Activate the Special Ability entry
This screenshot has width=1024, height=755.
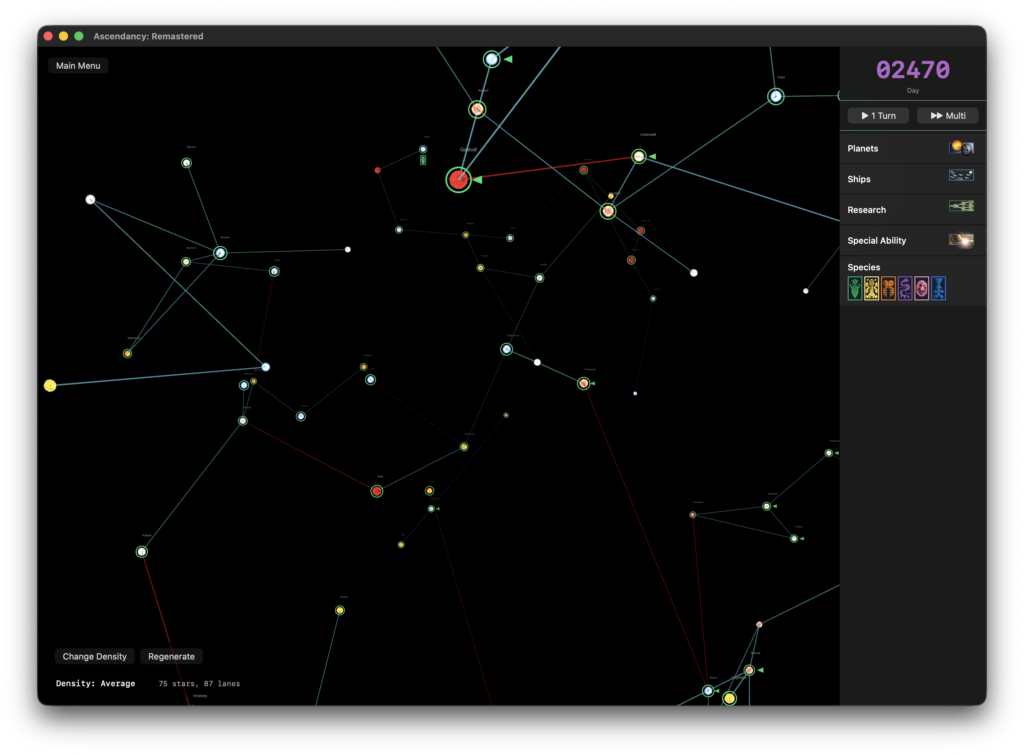coord(912,240)
